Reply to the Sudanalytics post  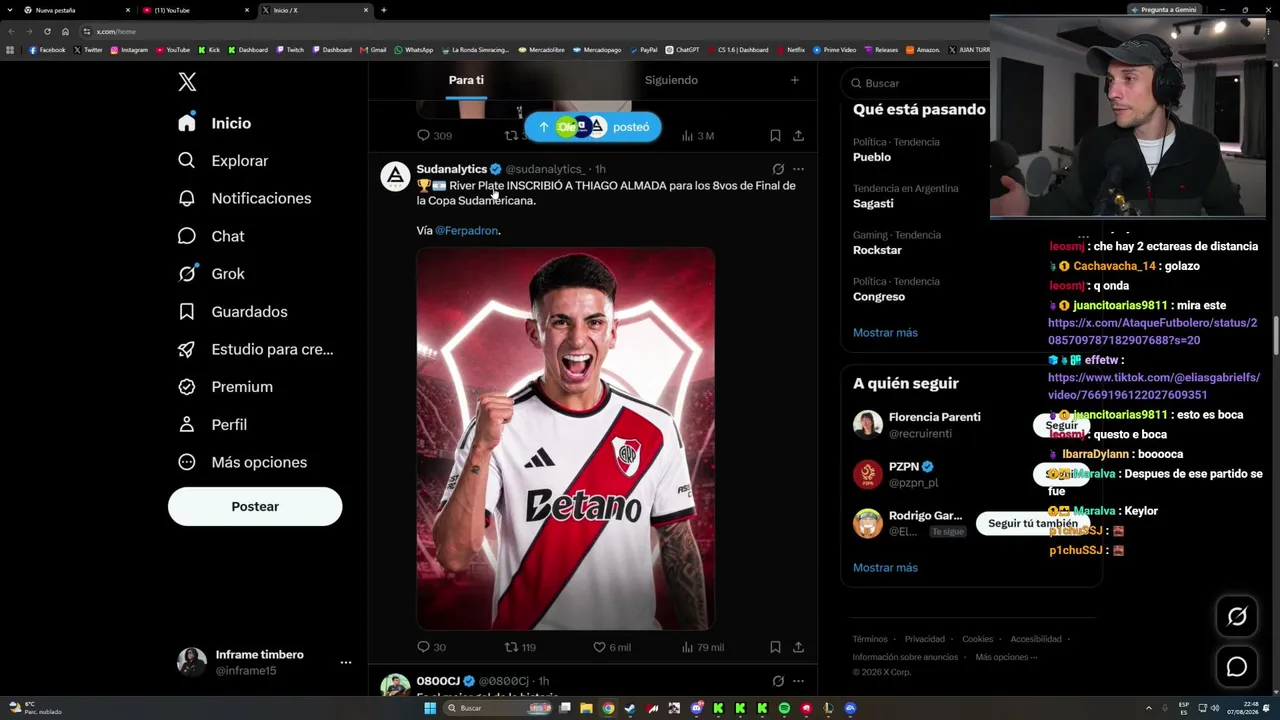click(431, 647)
